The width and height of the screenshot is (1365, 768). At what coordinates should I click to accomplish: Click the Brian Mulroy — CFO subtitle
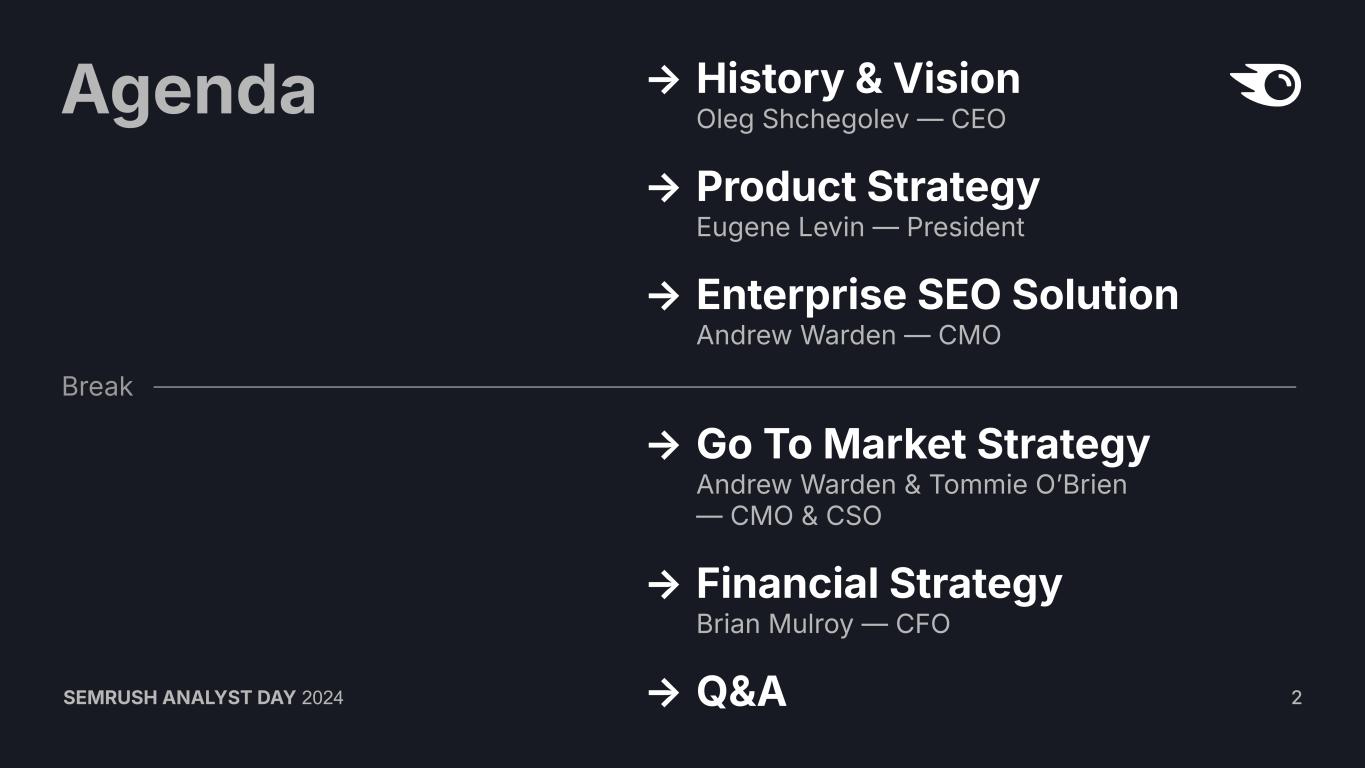[823, 624]
